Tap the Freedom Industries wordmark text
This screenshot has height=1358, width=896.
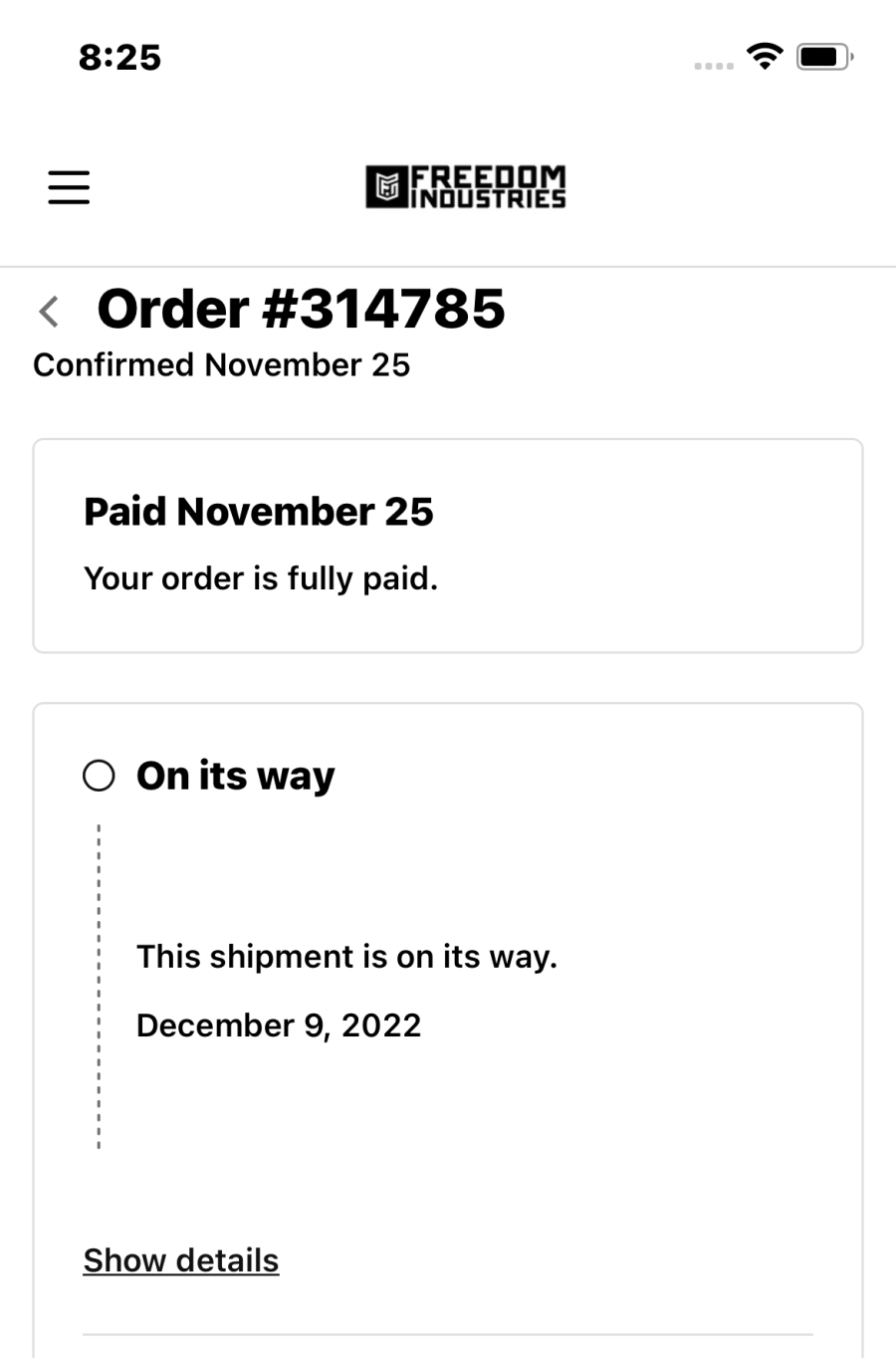coord(488,187)
